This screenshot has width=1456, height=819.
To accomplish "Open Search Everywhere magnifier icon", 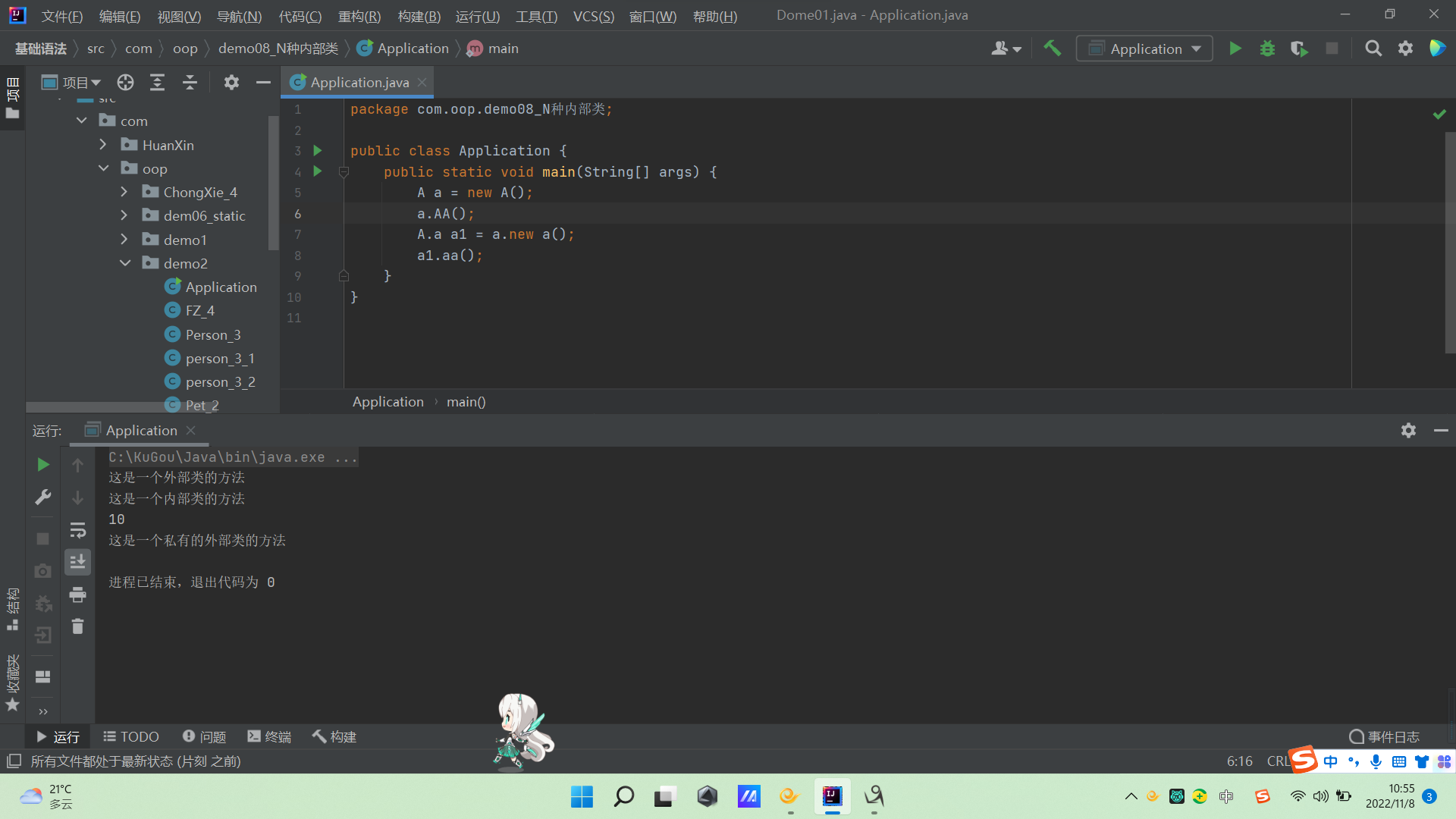I will (1373, 49).
